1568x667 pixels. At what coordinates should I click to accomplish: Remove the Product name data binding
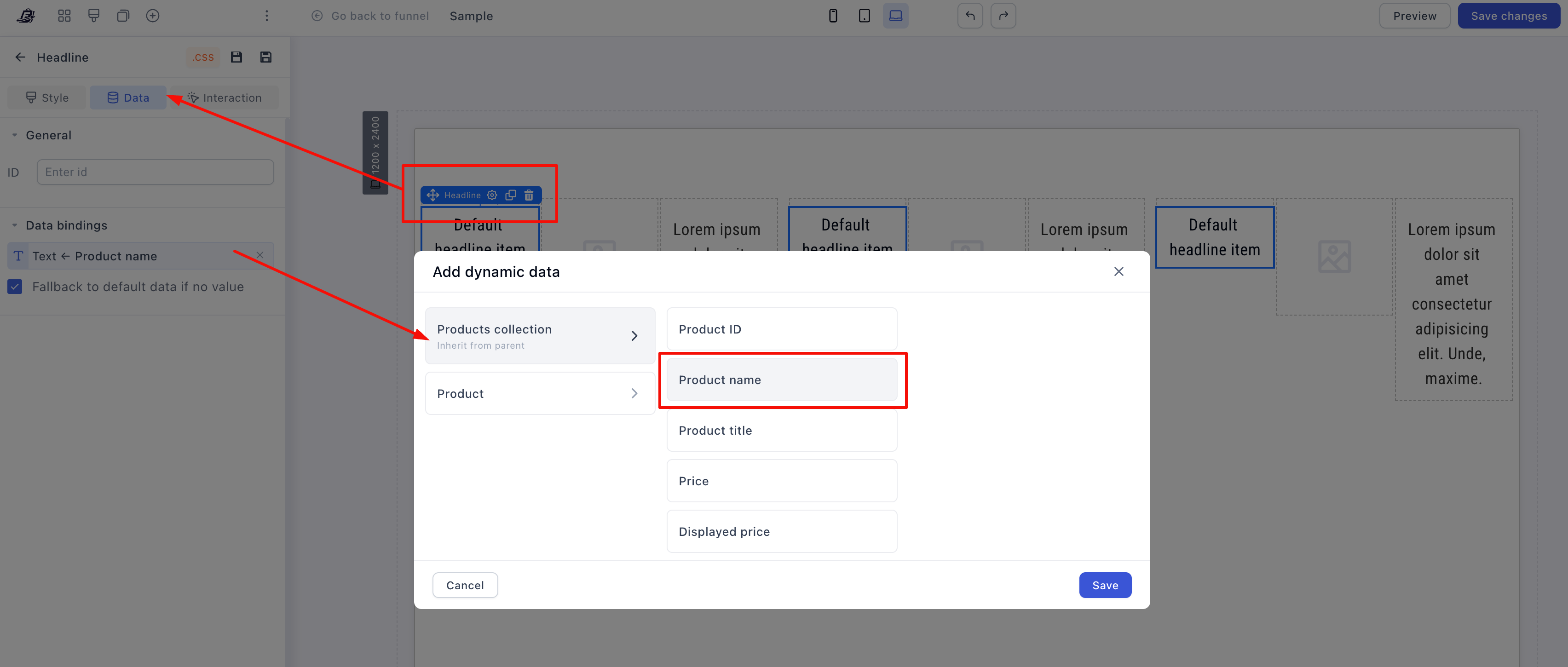point(260,255)
